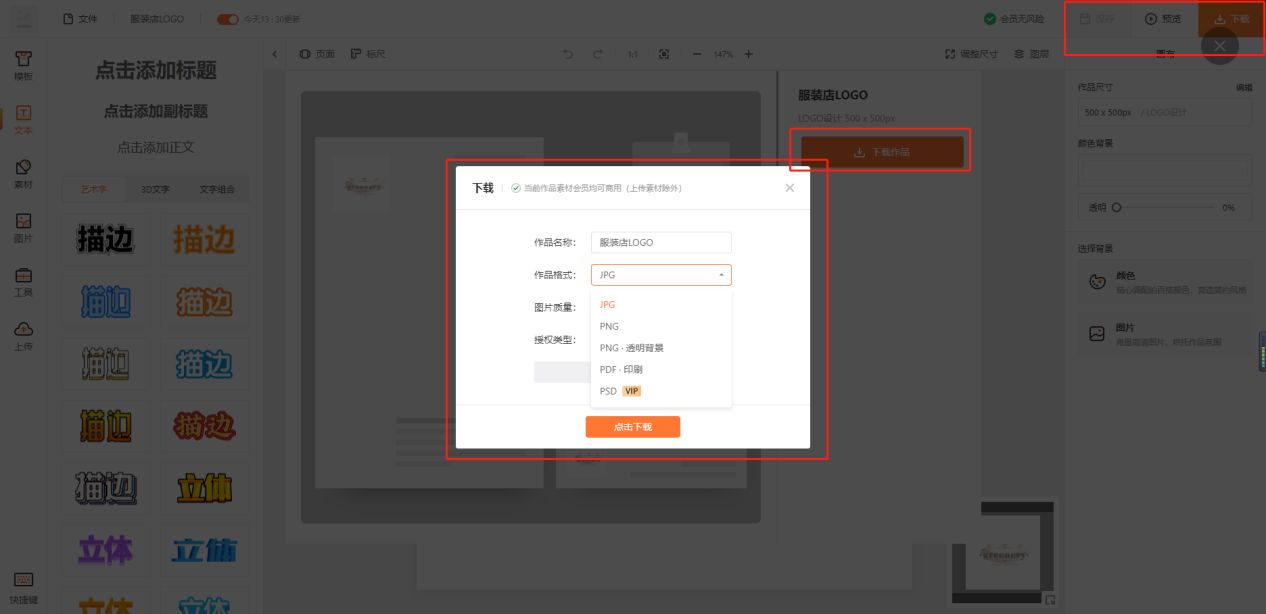
Task: Click the 保存 save button
Action: [1097, 19]
